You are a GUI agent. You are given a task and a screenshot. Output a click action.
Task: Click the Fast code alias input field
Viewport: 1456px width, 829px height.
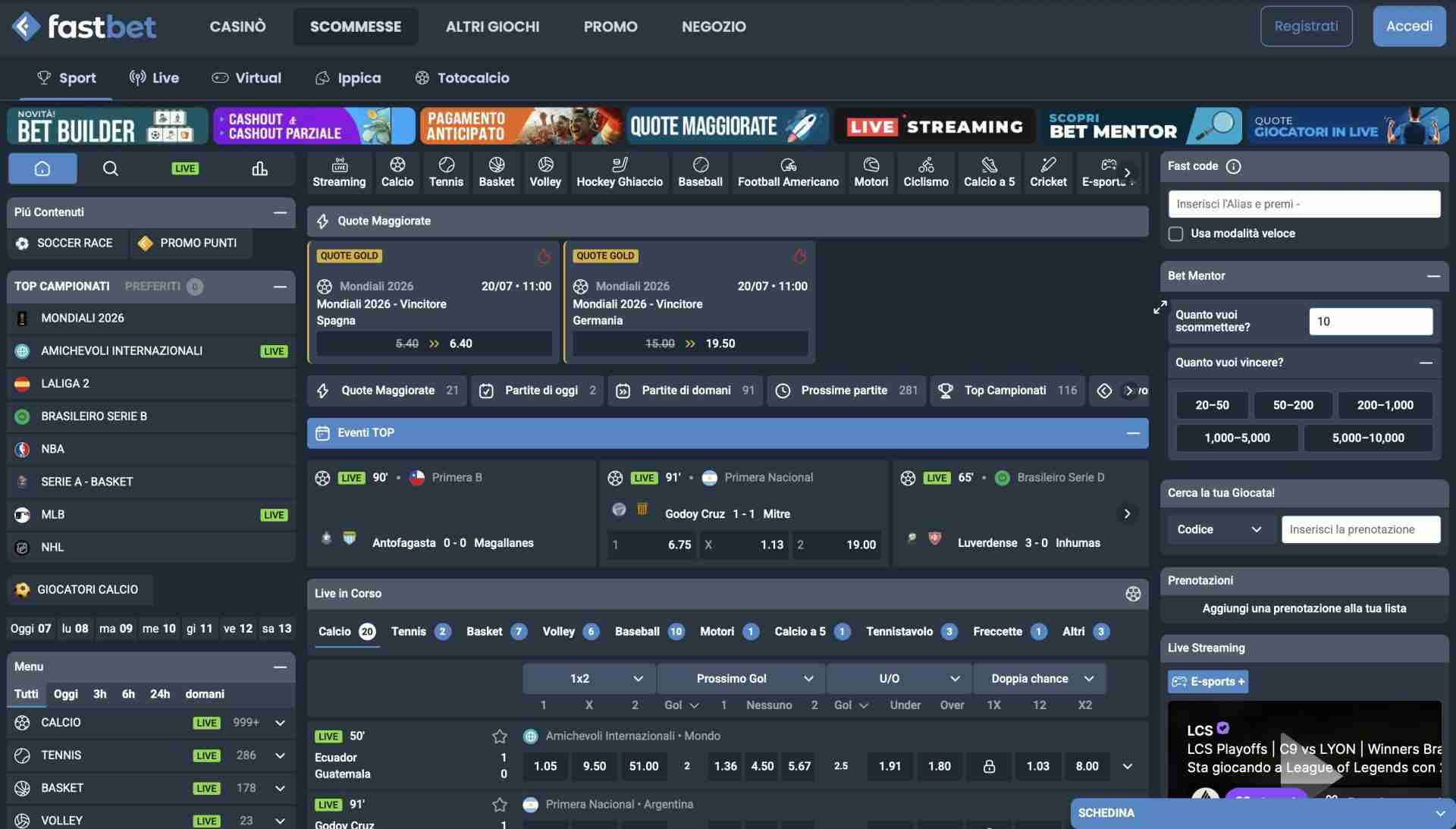coord(1304,204)
